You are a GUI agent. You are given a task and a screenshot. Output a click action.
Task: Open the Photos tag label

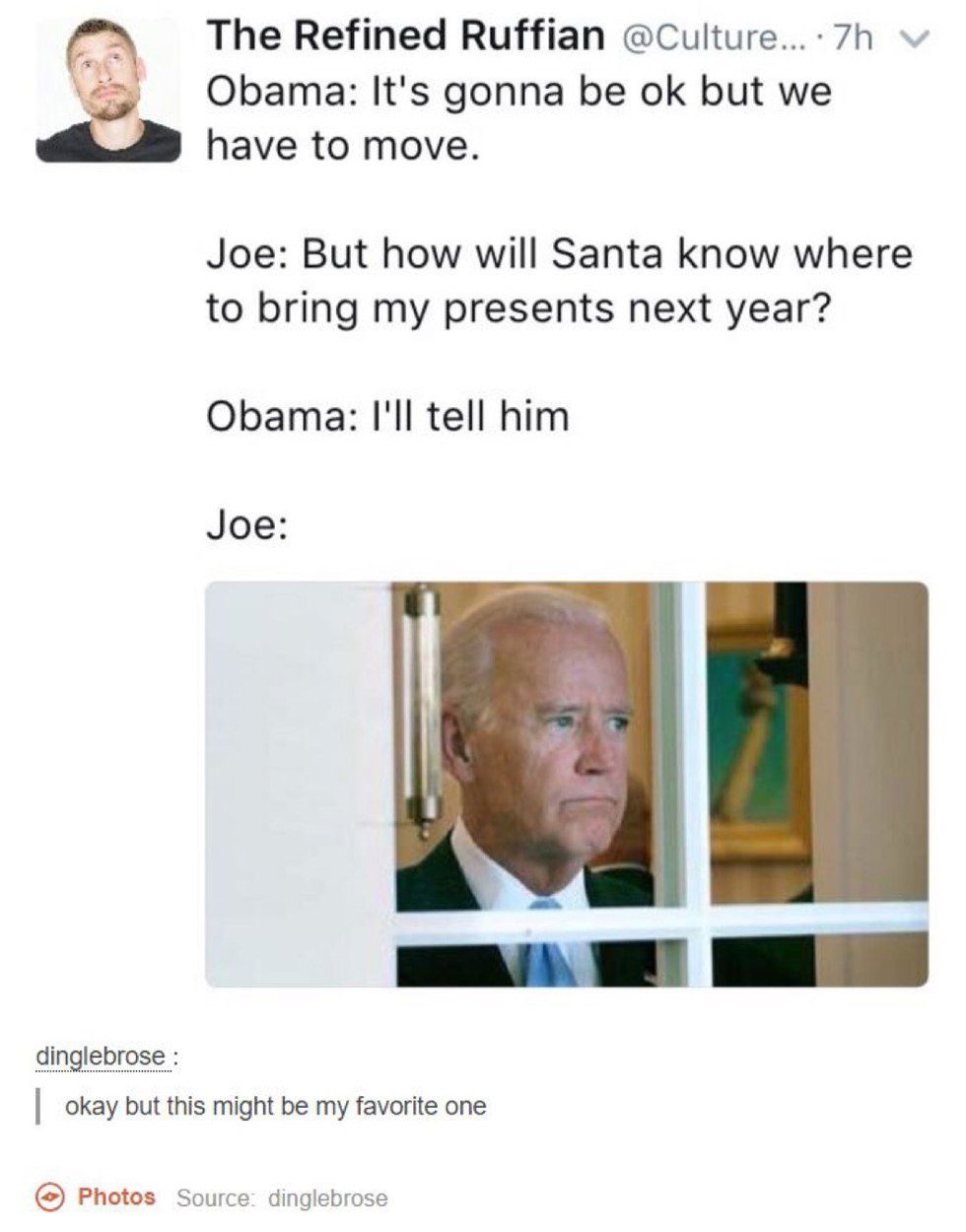coord(116,1197)
